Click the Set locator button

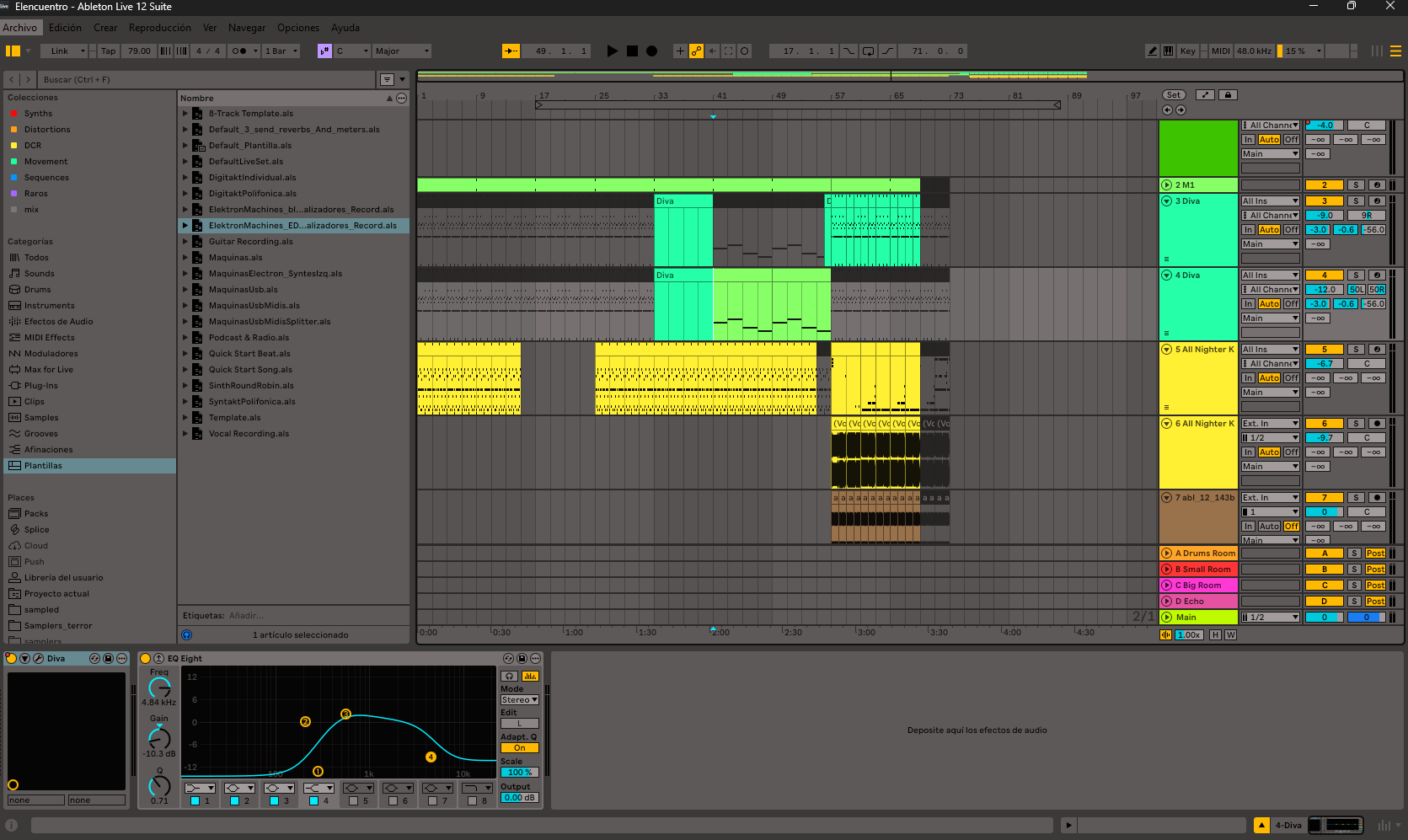click(1174, 95)
